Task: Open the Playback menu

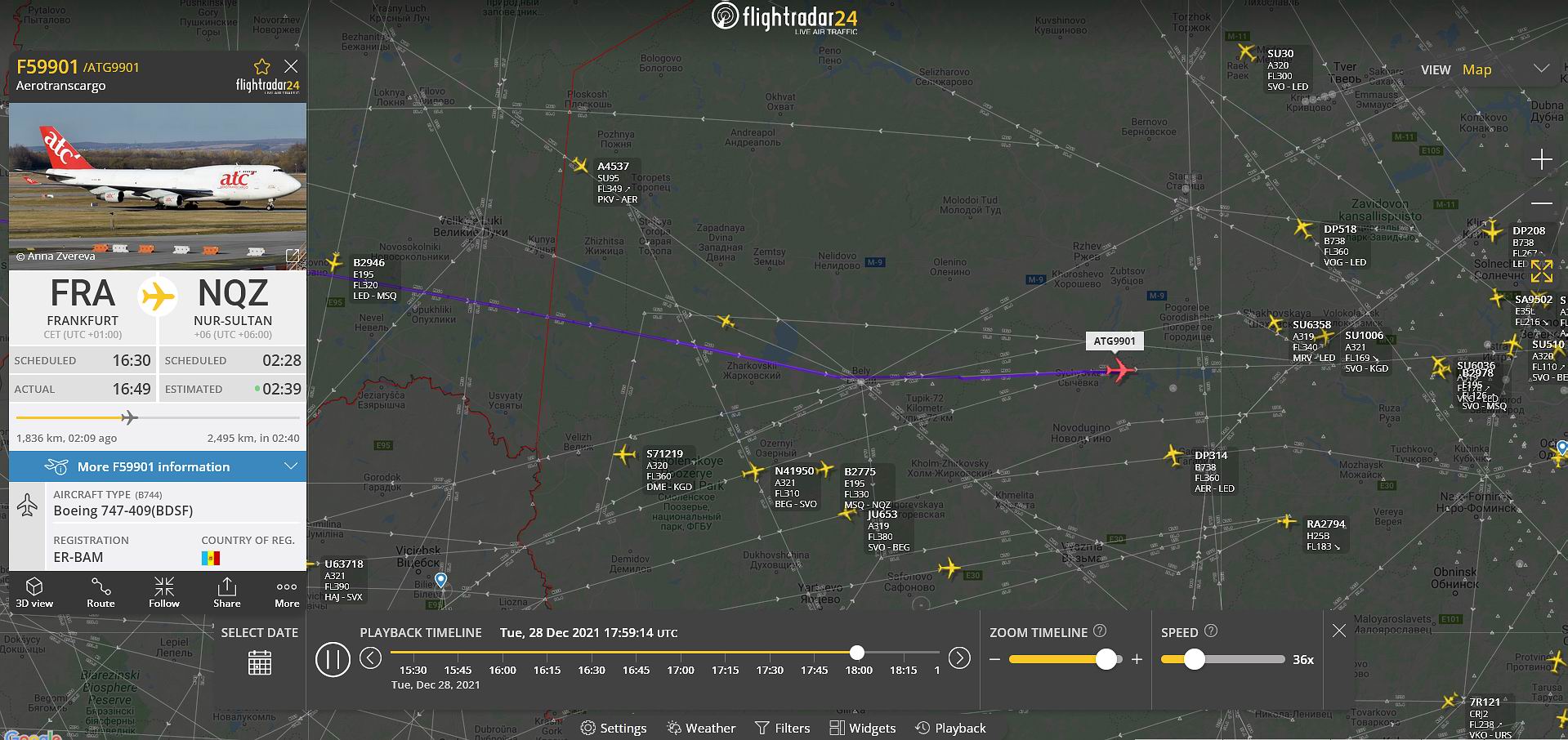Action: 950,728
